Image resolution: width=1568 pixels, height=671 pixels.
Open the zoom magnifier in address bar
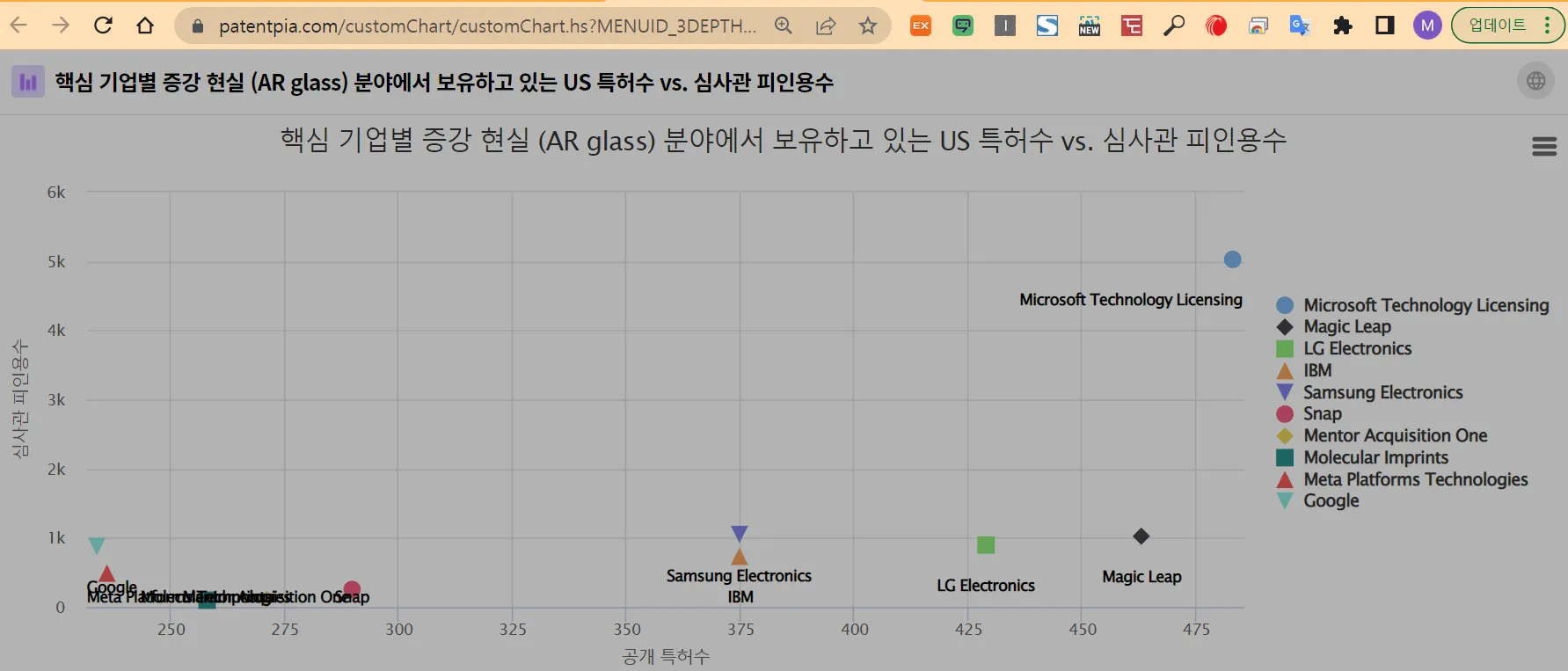pos(784,26)
